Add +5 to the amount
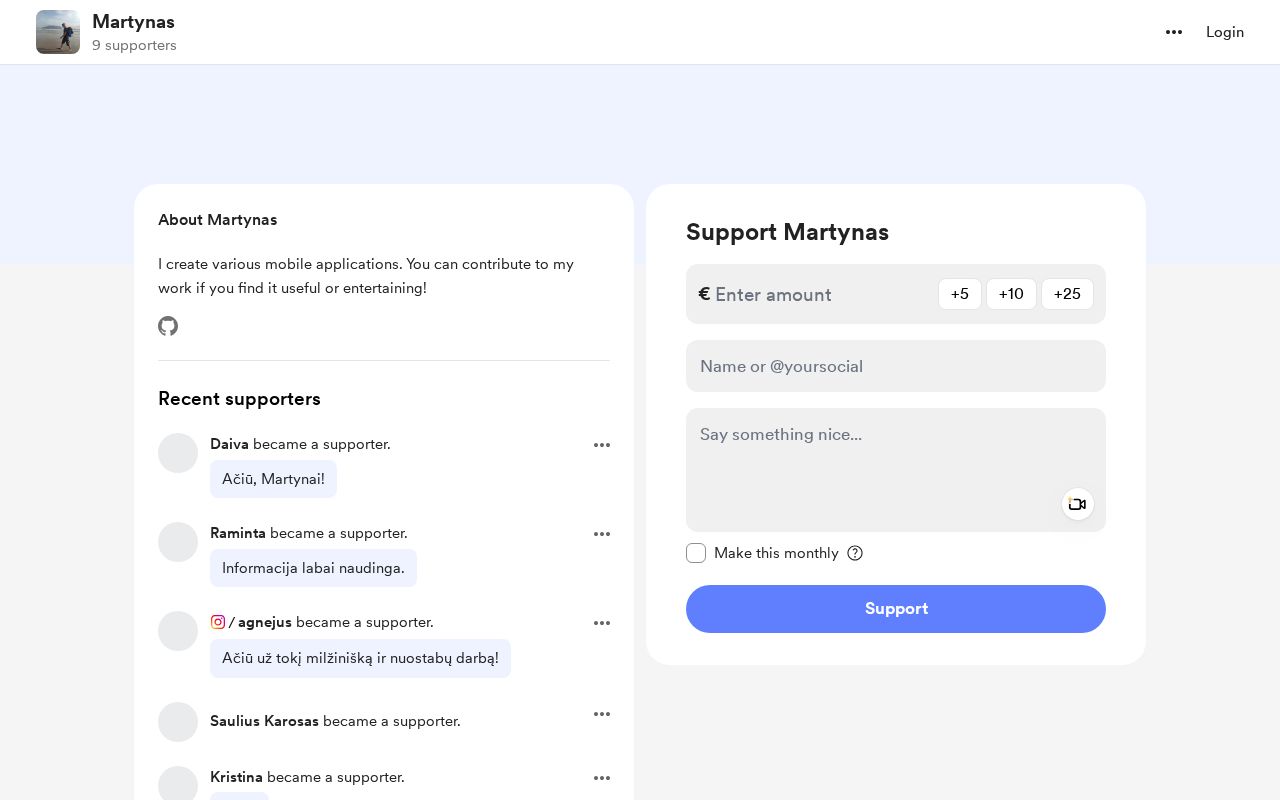This screenshot has width=1280, height=800. click(960, 294)
